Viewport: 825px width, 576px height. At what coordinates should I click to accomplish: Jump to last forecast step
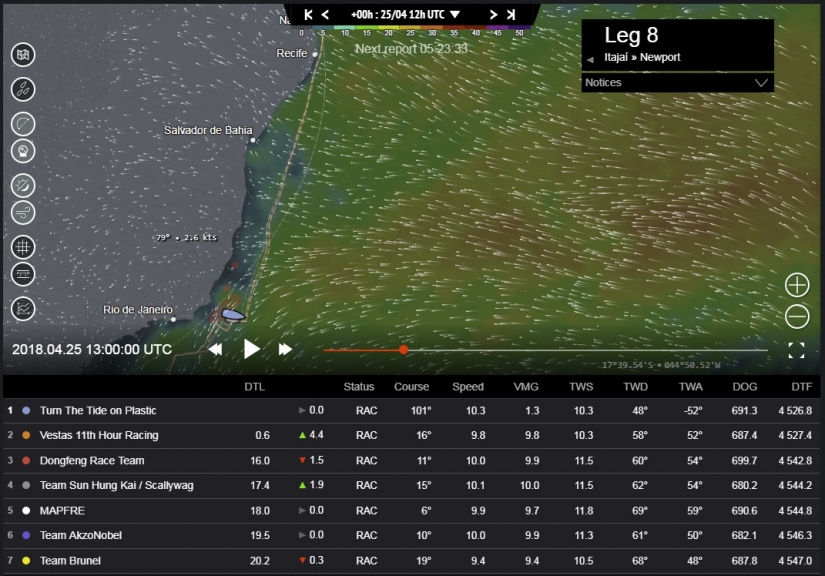[511, 15]
